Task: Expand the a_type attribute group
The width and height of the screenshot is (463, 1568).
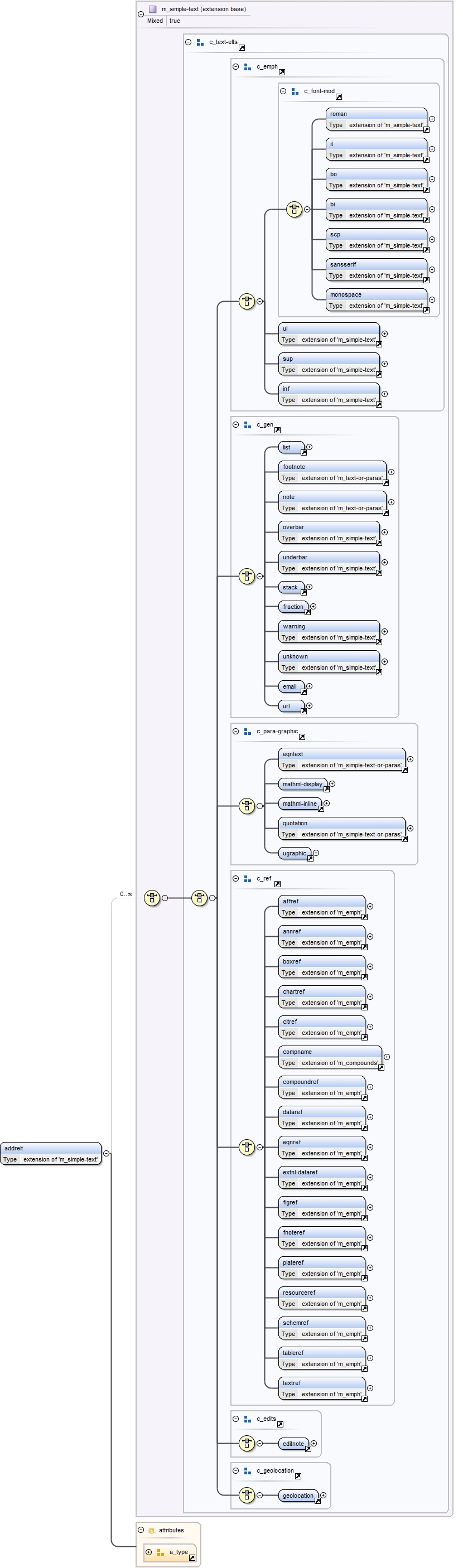Action: pos(148,1552)
